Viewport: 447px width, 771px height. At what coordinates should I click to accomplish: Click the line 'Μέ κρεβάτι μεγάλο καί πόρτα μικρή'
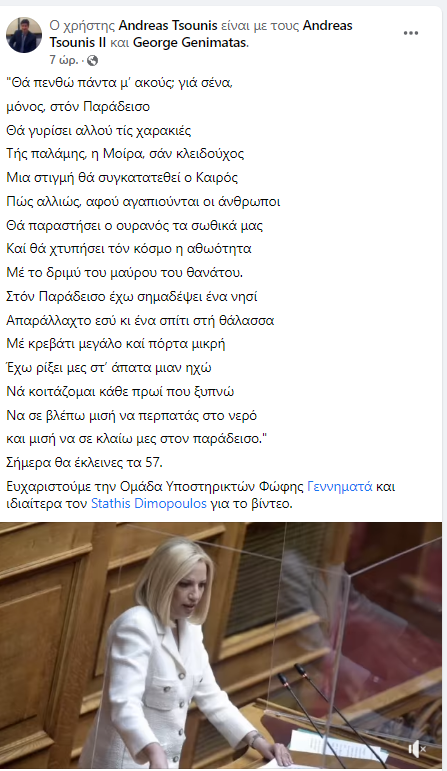[x=116, y=344]
